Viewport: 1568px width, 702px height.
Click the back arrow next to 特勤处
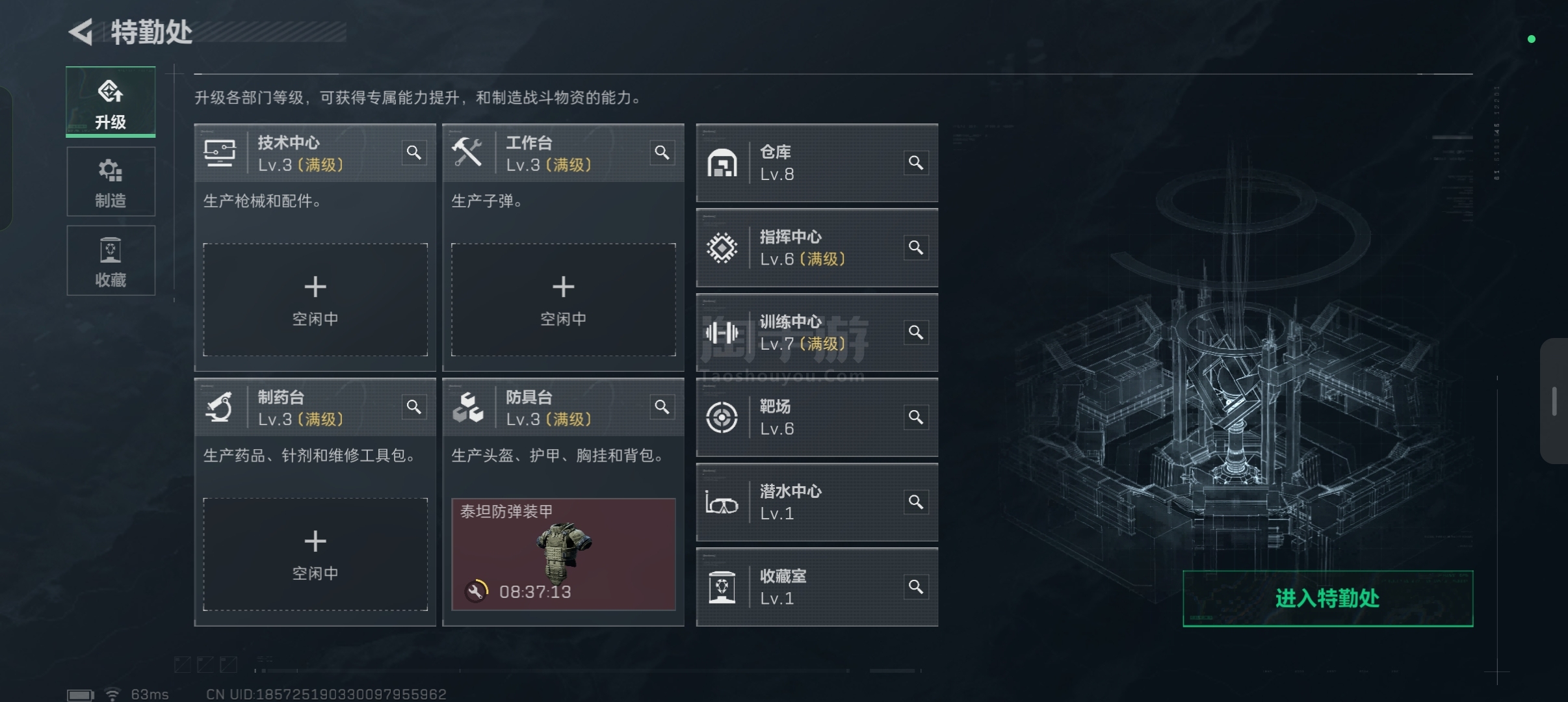click(81, 32)
